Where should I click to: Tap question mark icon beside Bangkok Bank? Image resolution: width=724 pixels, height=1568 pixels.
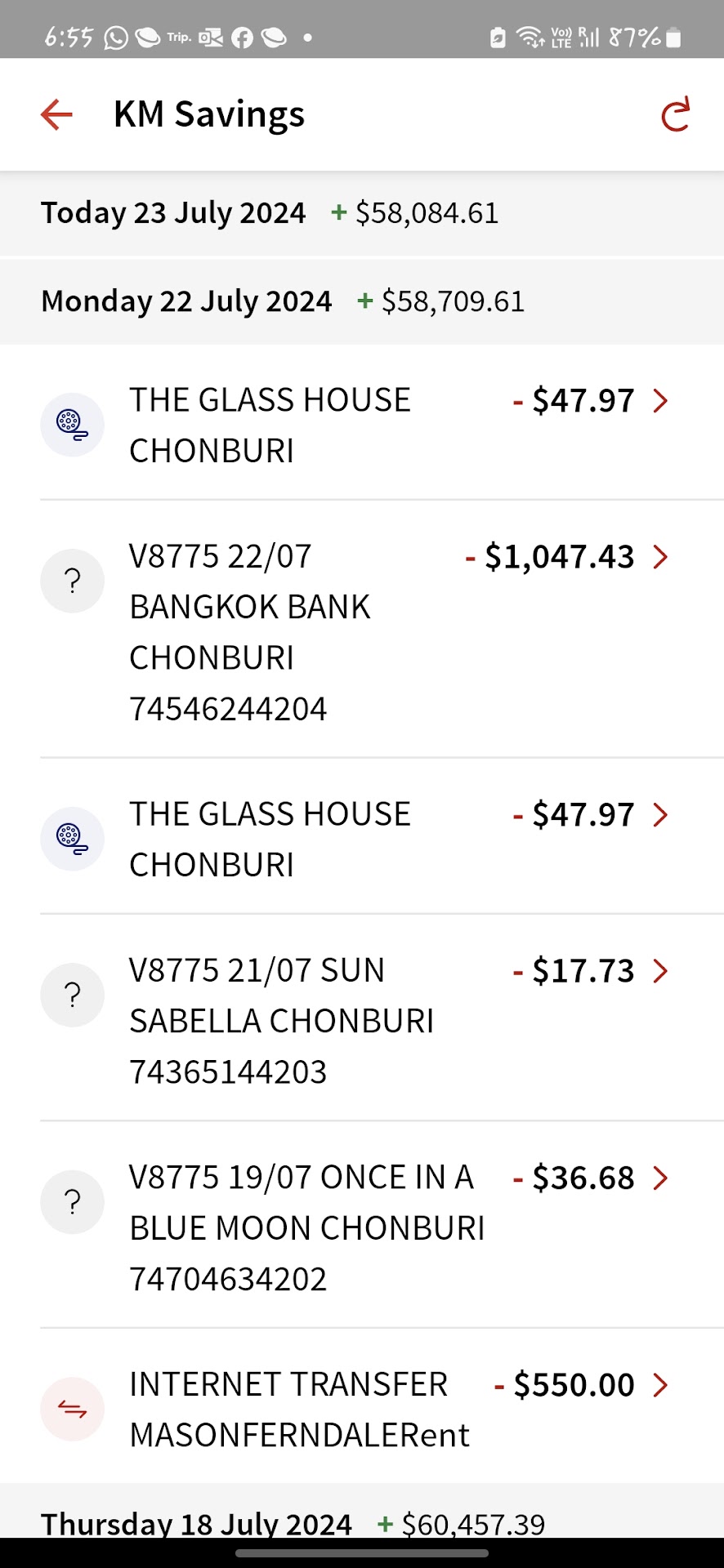[x=72, y=581]
